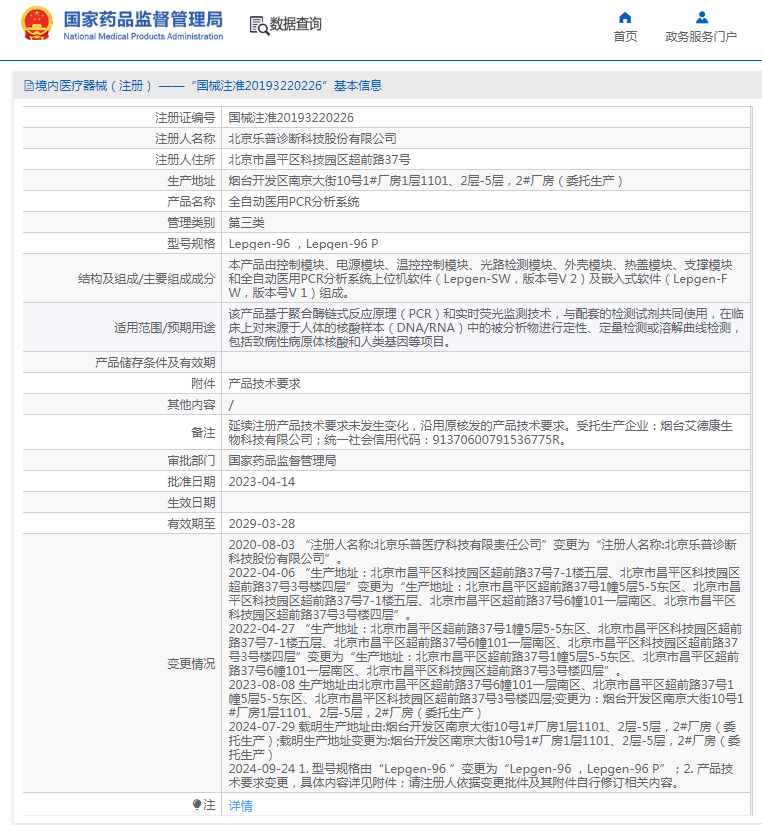This screenshot has width=762, height=825.
Task: Open the 政务服务门户 link
Action: [701, 36]
